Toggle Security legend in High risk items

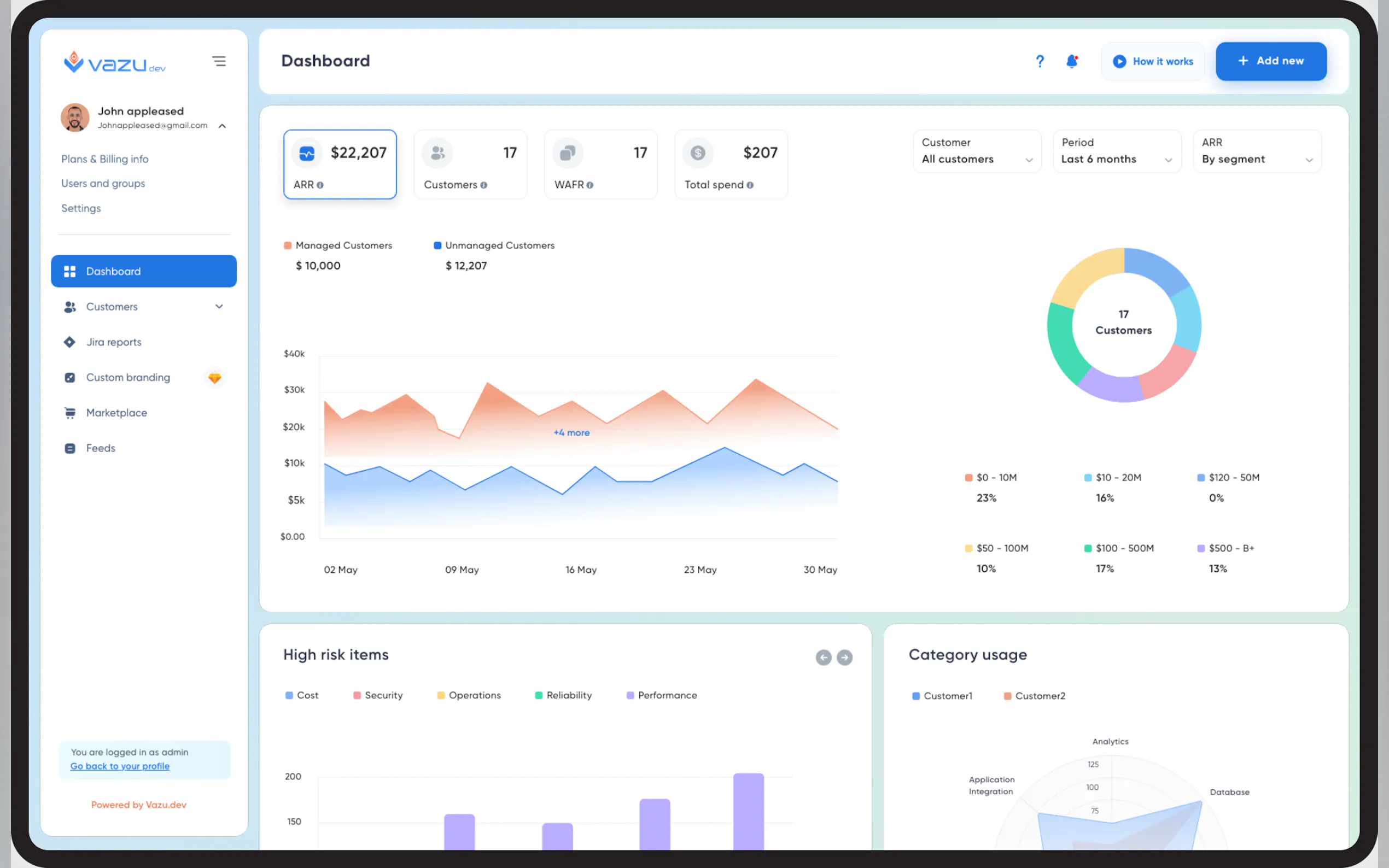coord(378,695)
